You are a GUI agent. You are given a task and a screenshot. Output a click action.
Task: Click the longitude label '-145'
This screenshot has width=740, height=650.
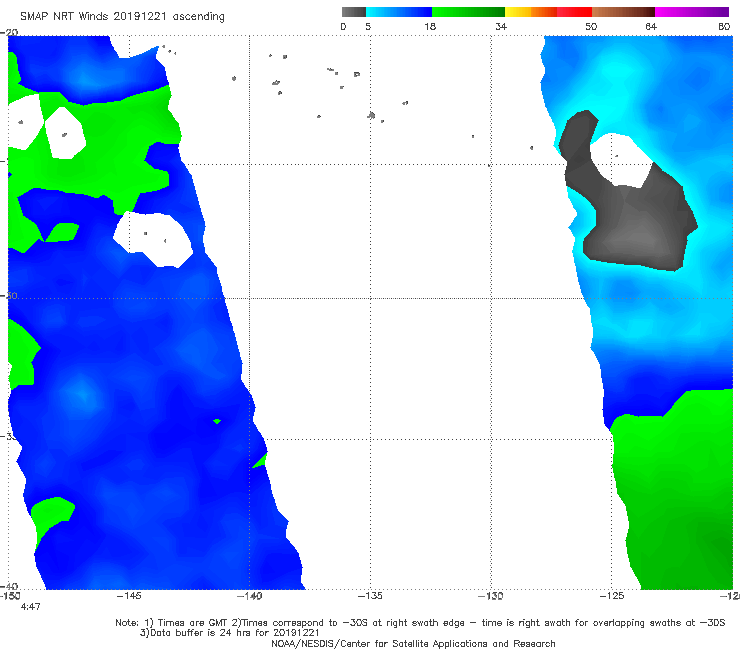click(x=129, y=596)
